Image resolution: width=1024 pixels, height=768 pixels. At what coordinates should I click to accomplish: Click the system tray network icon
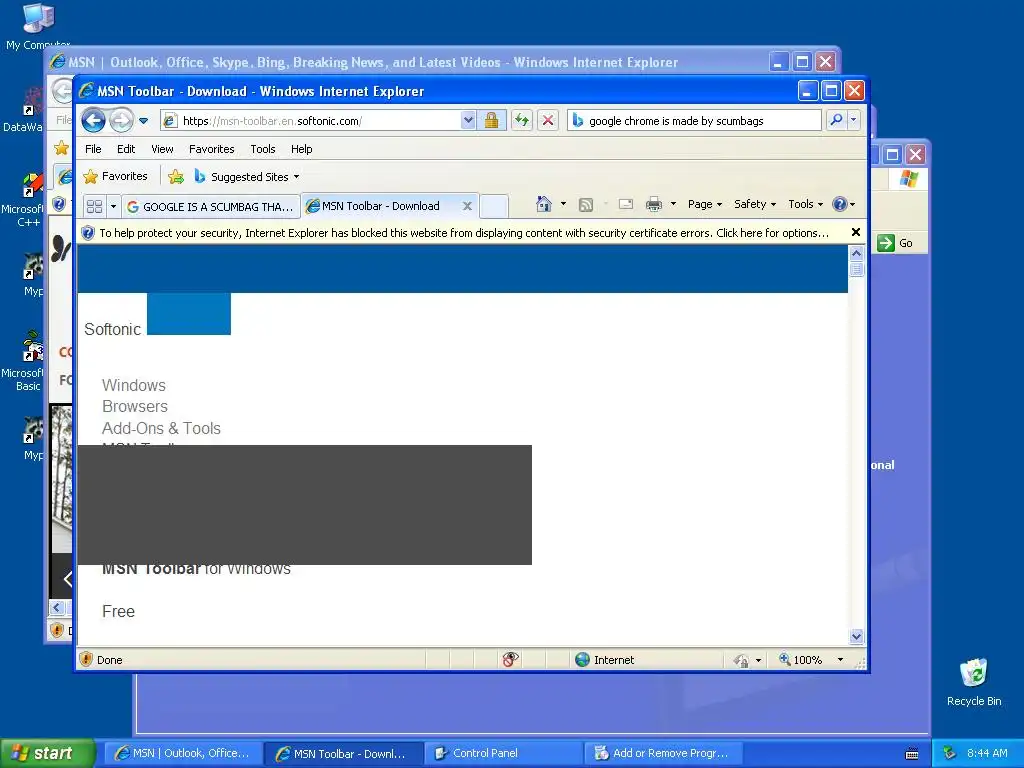point(949,753)
